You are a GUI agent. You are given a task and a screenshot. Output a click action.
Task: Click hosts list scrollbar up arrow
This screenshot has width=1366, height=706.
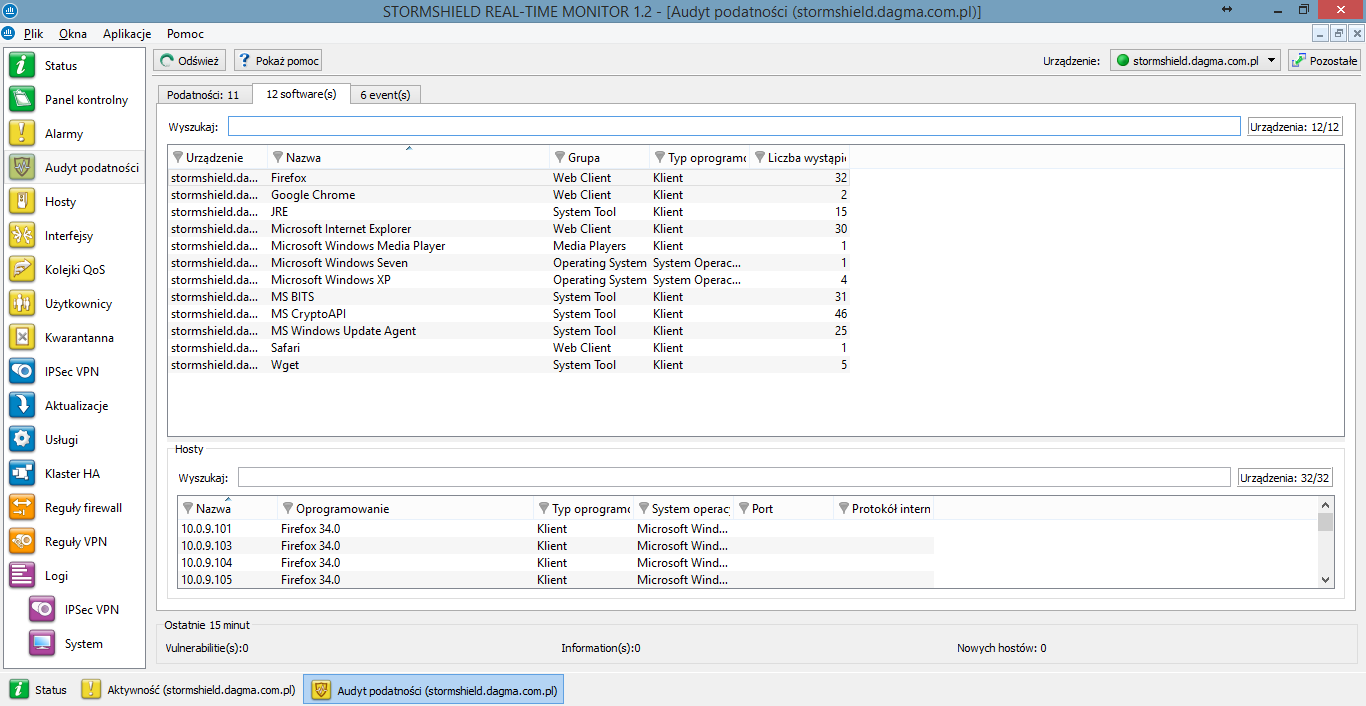(x=1326, y=505)
